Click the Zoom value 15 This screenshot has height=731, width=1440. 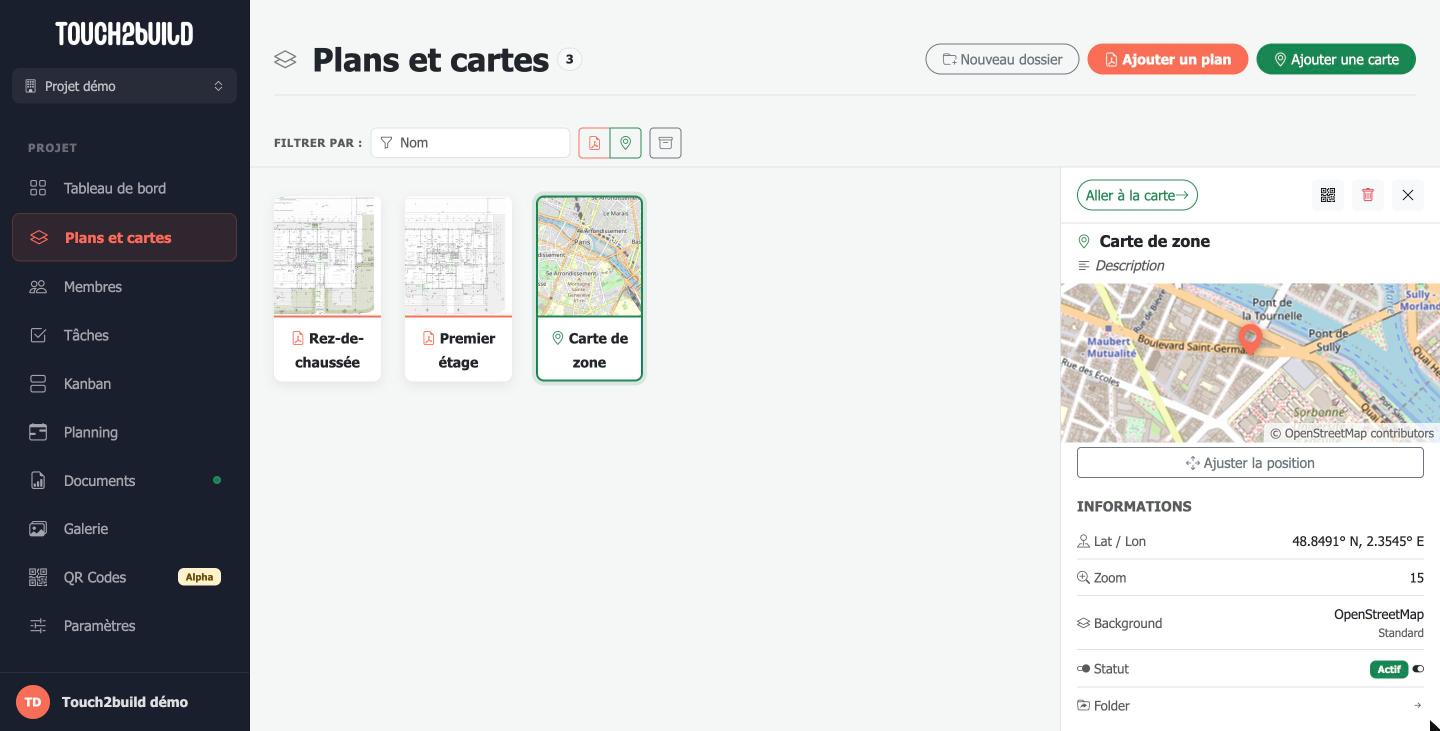coord(1416,578)
